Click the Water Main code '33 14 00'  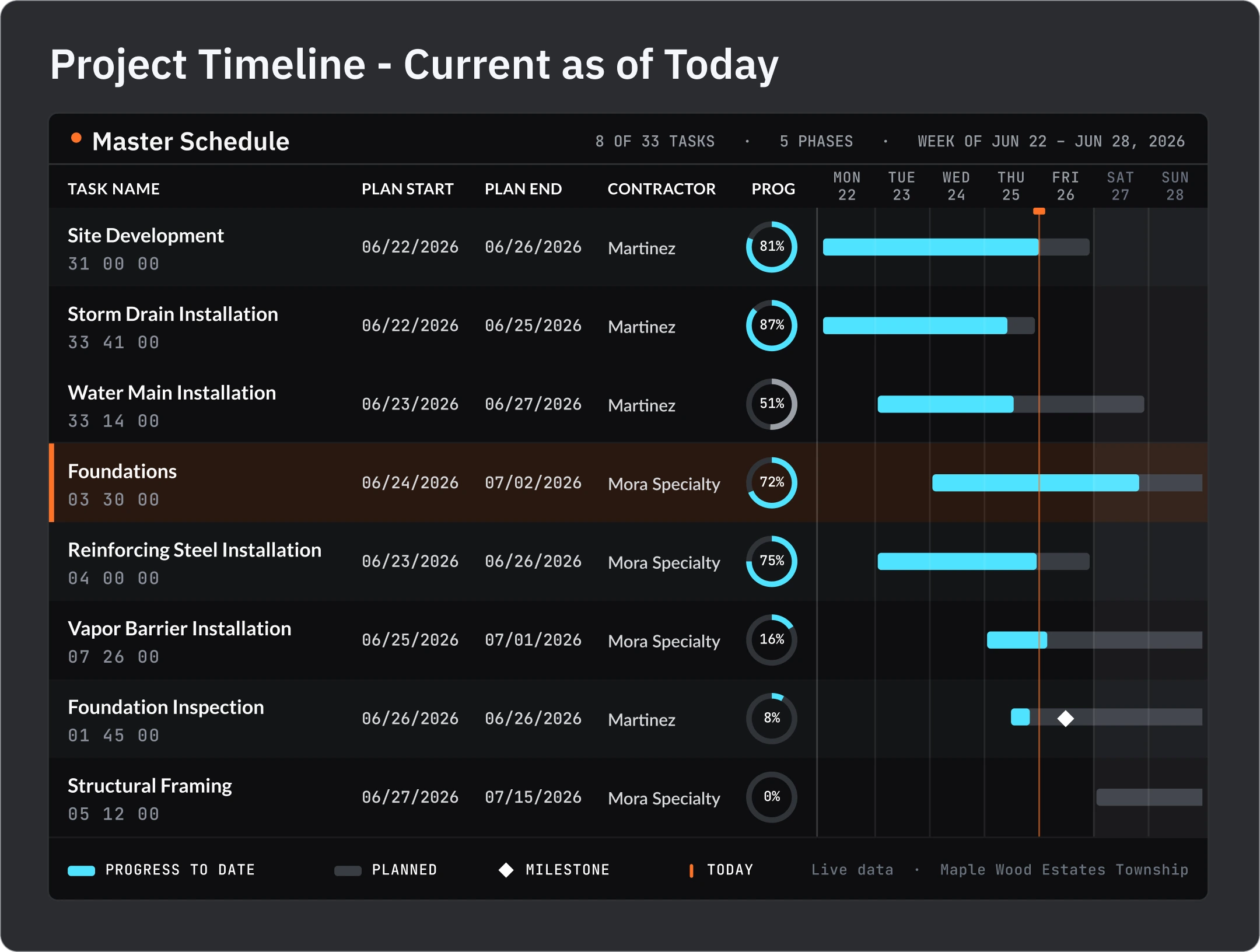tap(114, 421)
